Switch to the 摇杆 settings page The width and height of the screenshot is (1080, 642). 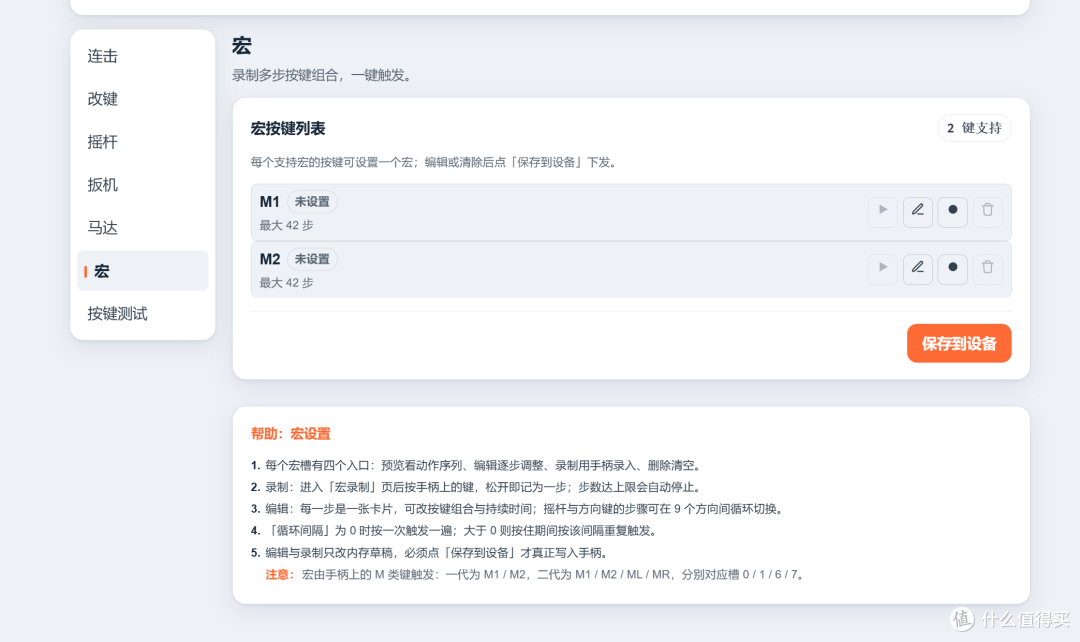[x=143, y=142]
